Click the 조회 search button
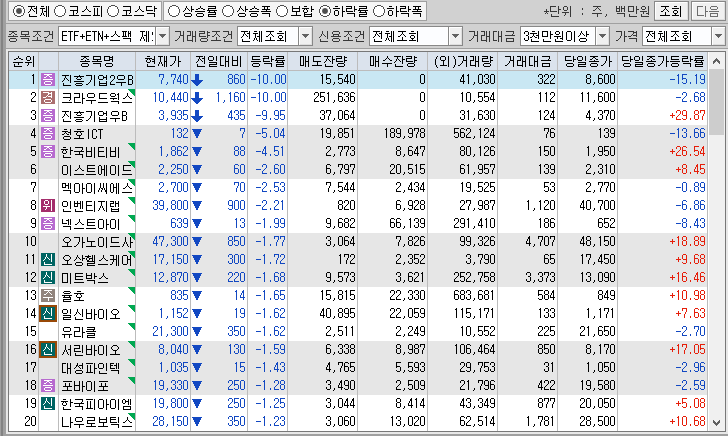 click(x=671, y=11)
